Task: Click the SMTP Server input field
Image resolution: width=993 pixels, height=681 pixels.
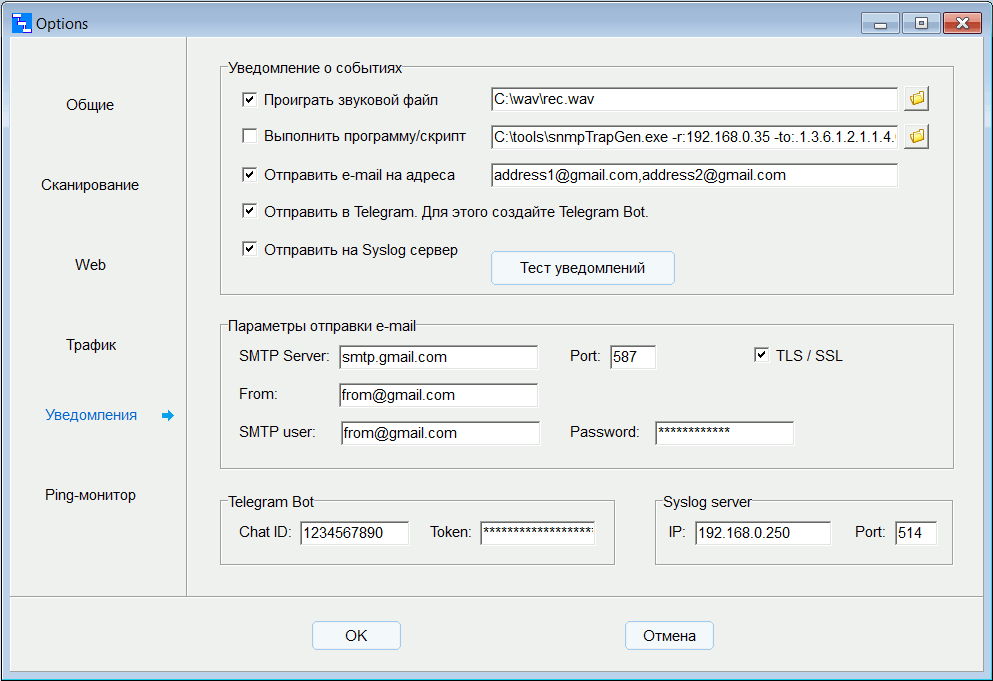Action: tap(438, 357)
